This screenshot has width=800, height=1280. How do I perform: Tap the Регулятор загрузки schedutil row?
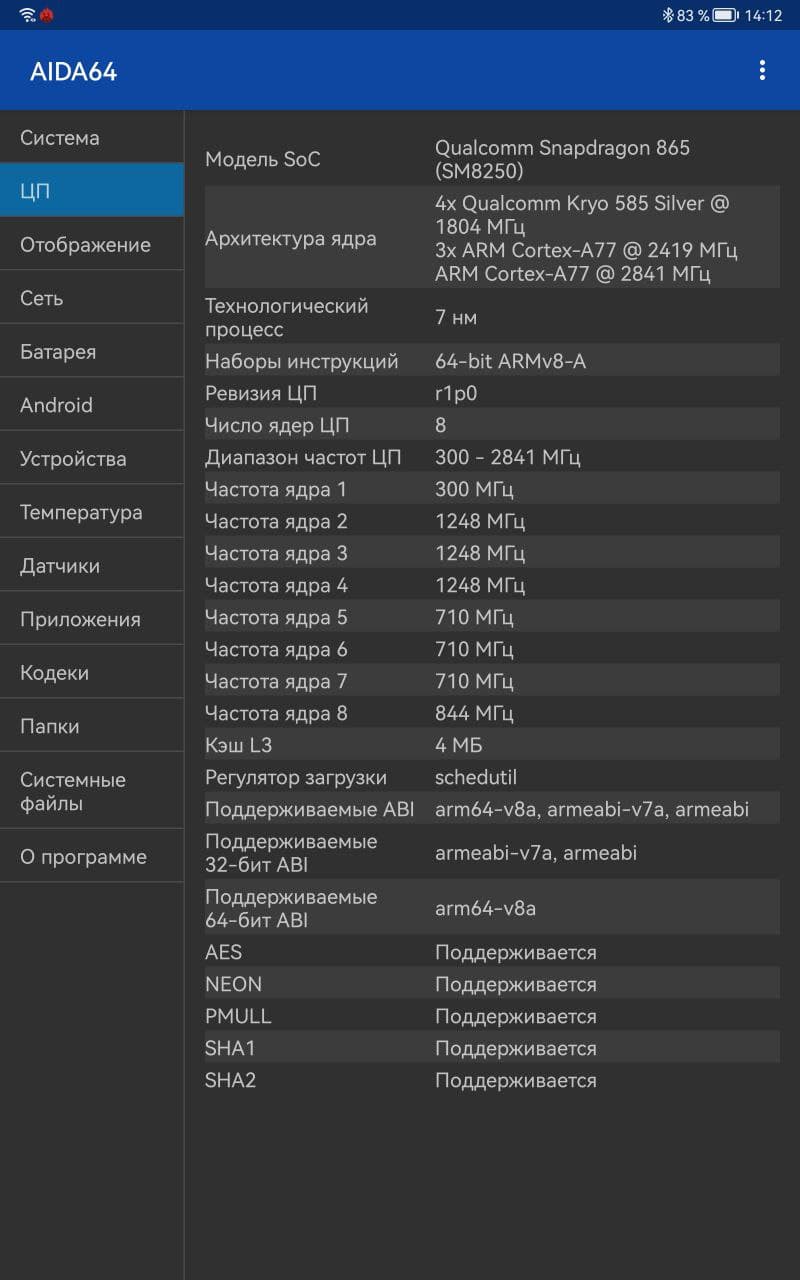tap(490, 777)
